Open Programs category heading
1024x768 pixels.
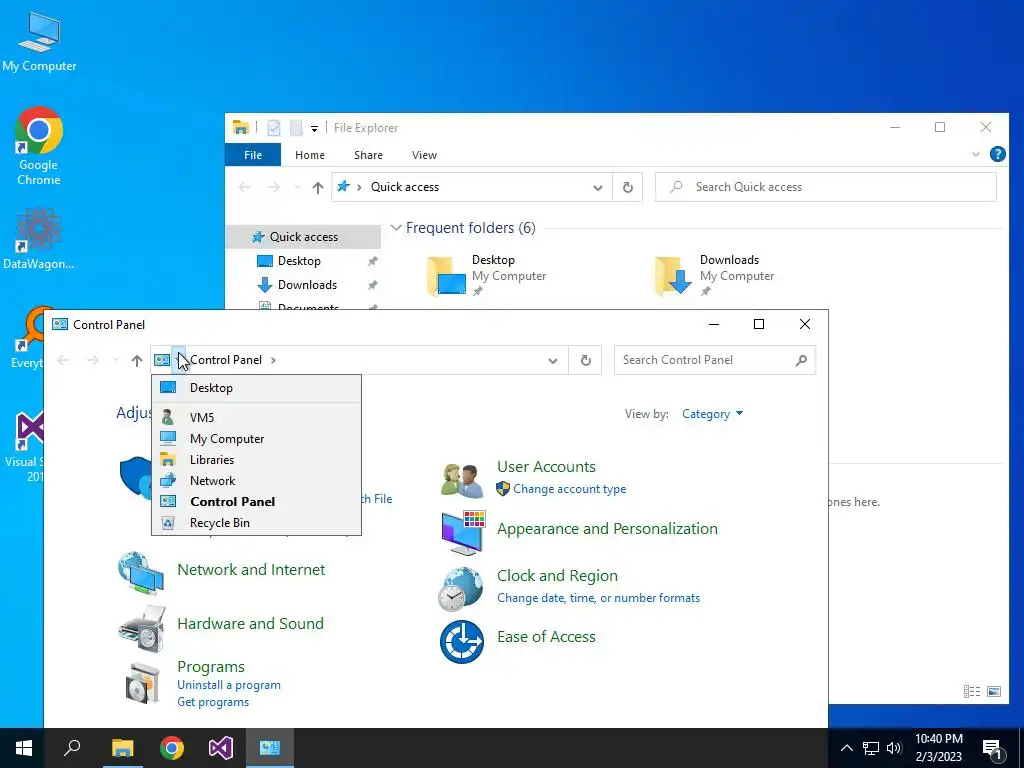pos(211,667)
